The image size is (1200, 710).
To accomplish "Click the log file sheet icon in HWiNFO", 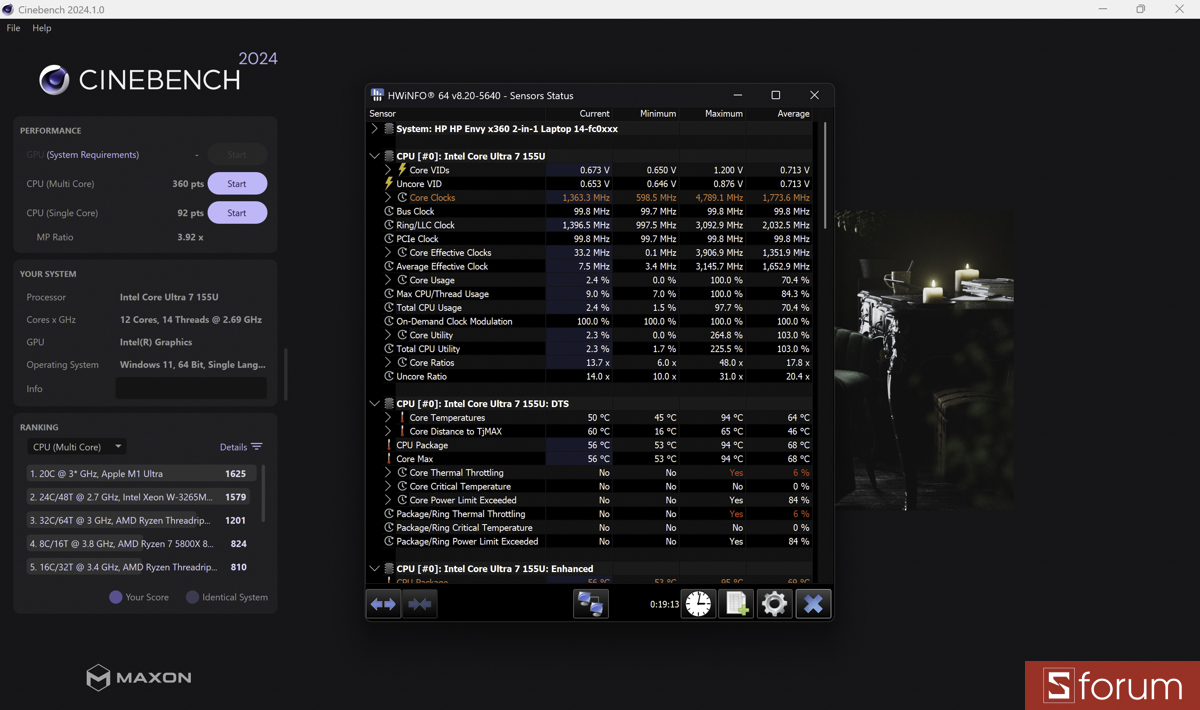I will coord(737,604).
